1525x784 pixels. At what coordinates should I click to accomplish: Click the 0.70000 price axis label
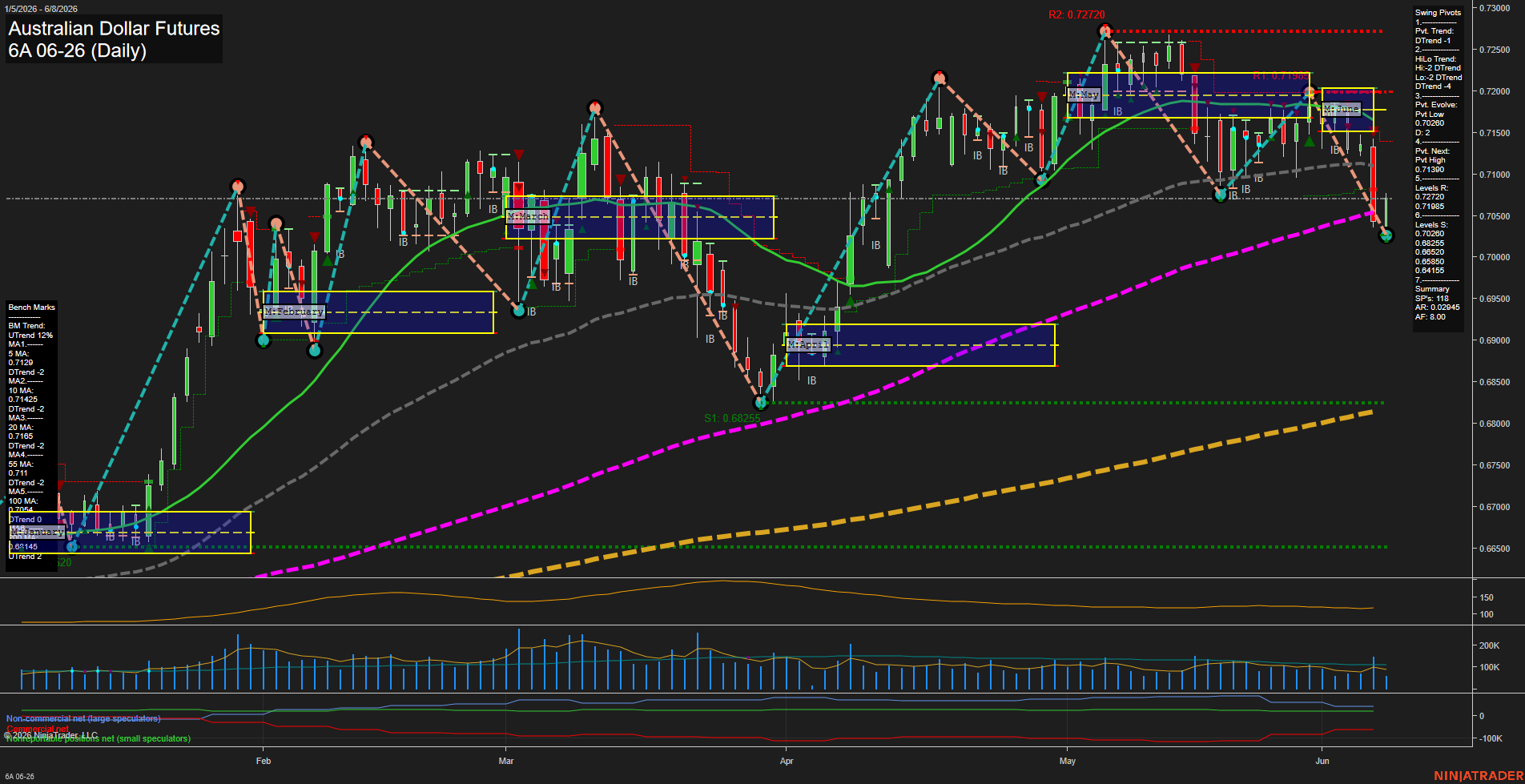pyautogui.click(x=1495, y=257)
